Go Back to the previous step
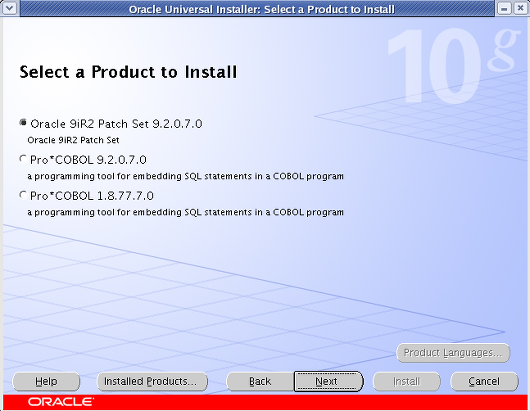Viewport: 530px width, 411px height. coord(260,382)
